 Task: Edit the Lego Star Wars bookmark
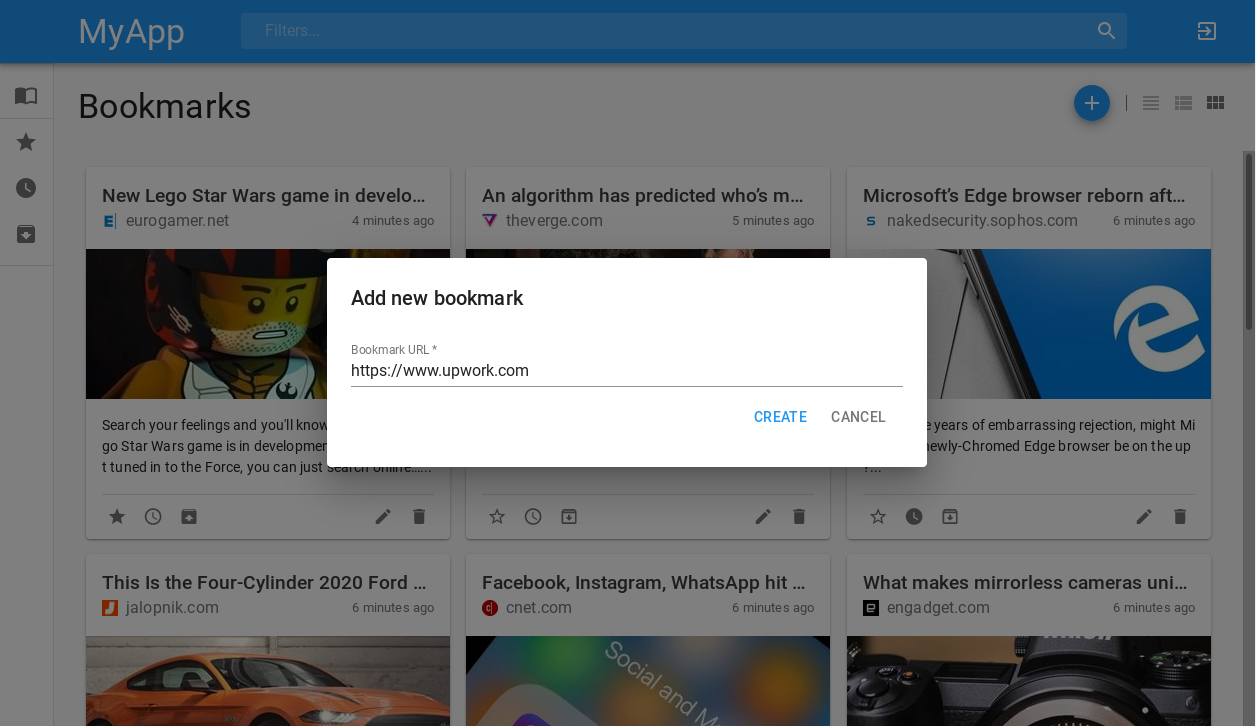pyautogui.click(x=383, y=517)
